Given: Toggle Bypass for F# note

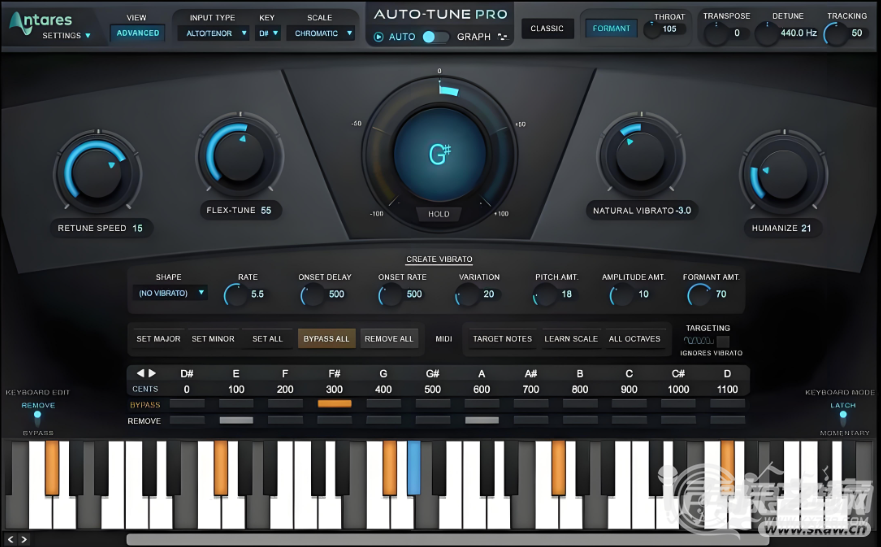Looking at the screenshot, I should point(334,404).
